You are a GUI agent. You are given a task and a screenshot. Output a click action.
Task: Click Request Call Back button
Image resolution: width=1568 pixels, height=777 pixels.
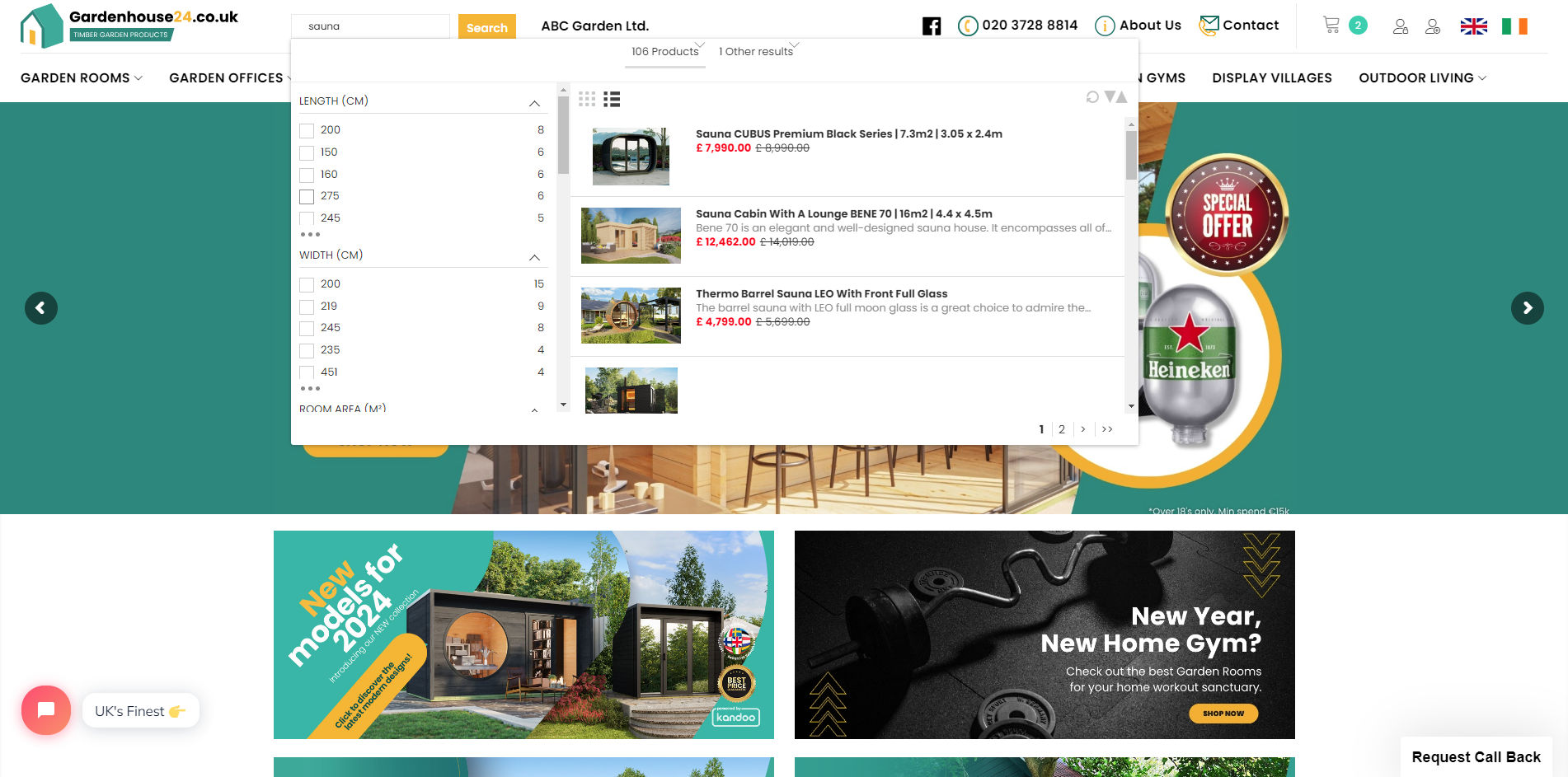[1476, 757]
